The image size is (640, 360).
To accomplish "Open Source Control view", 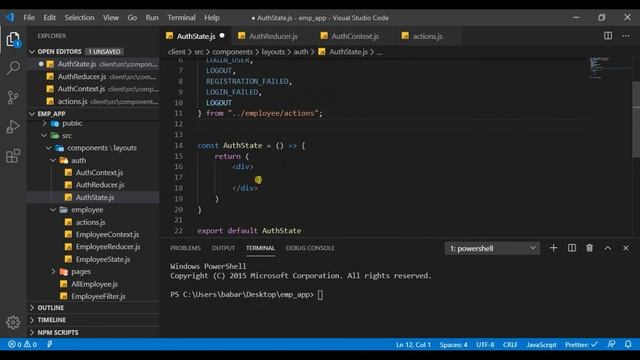I will pos(13,97).
